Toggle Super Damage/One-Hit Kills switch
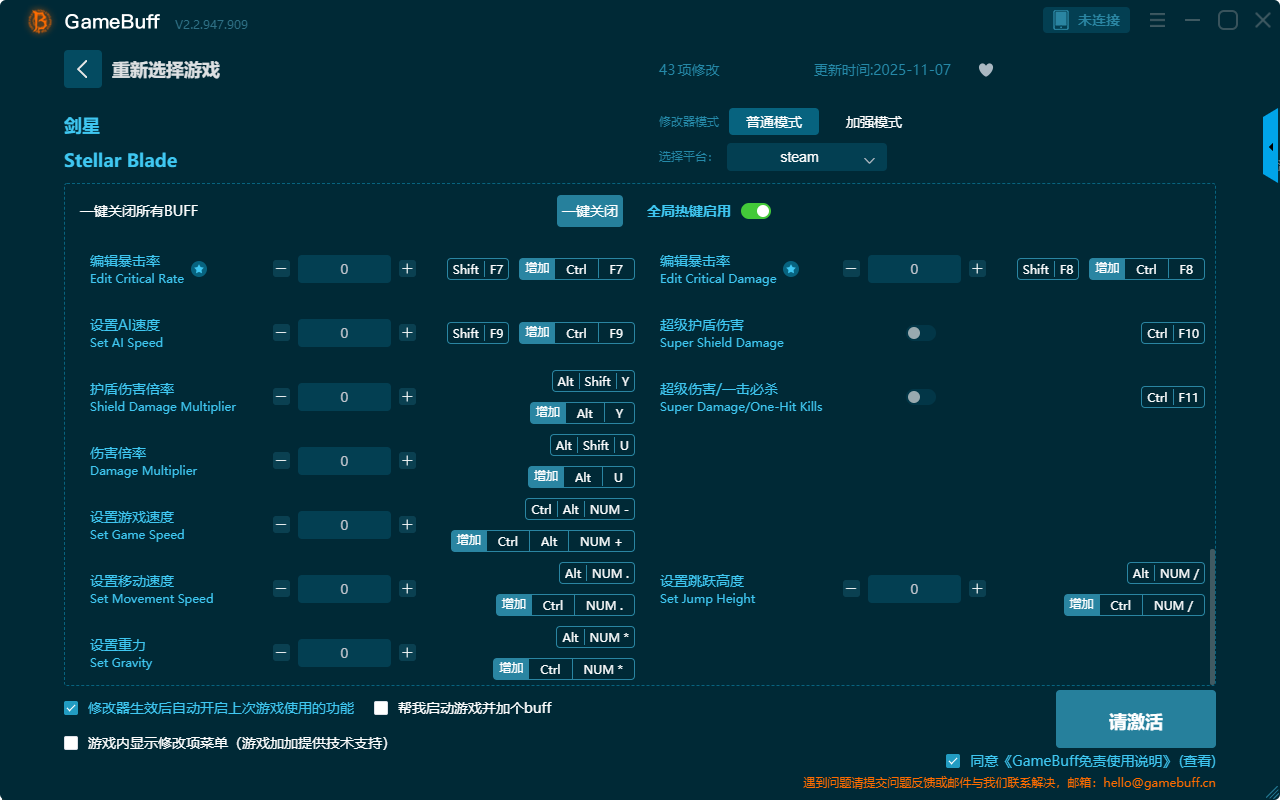The height and width of the screenshot is (800, 1280). (920, 397)
